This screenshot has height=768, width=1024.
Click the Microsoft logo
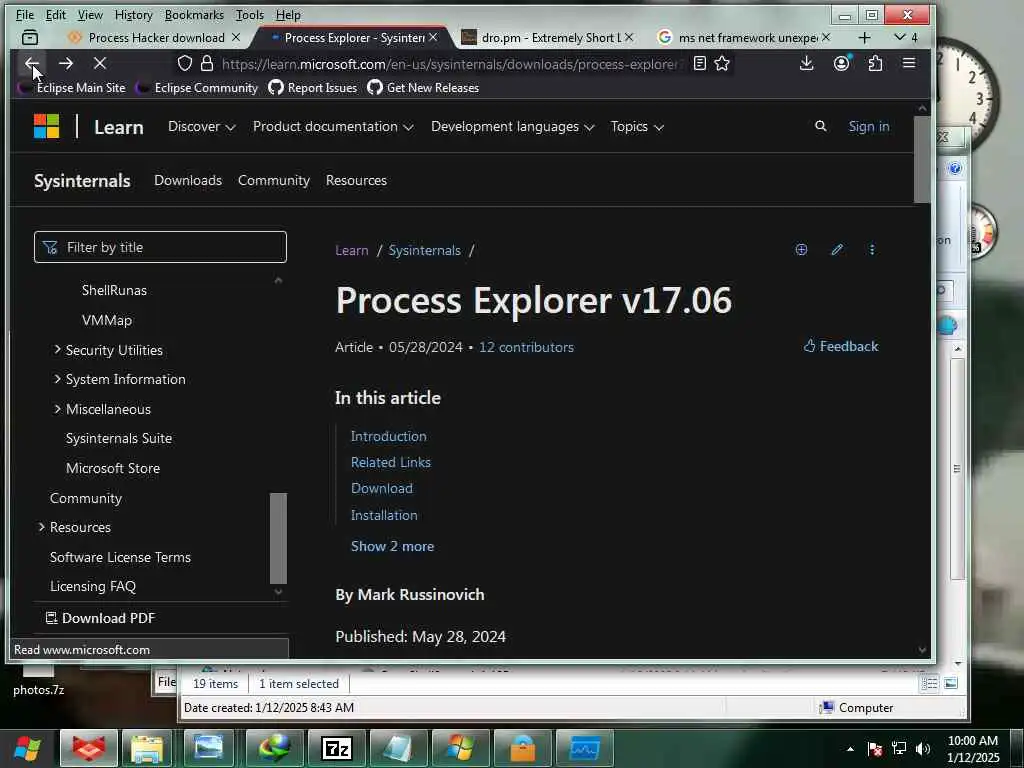click(46, 126)
